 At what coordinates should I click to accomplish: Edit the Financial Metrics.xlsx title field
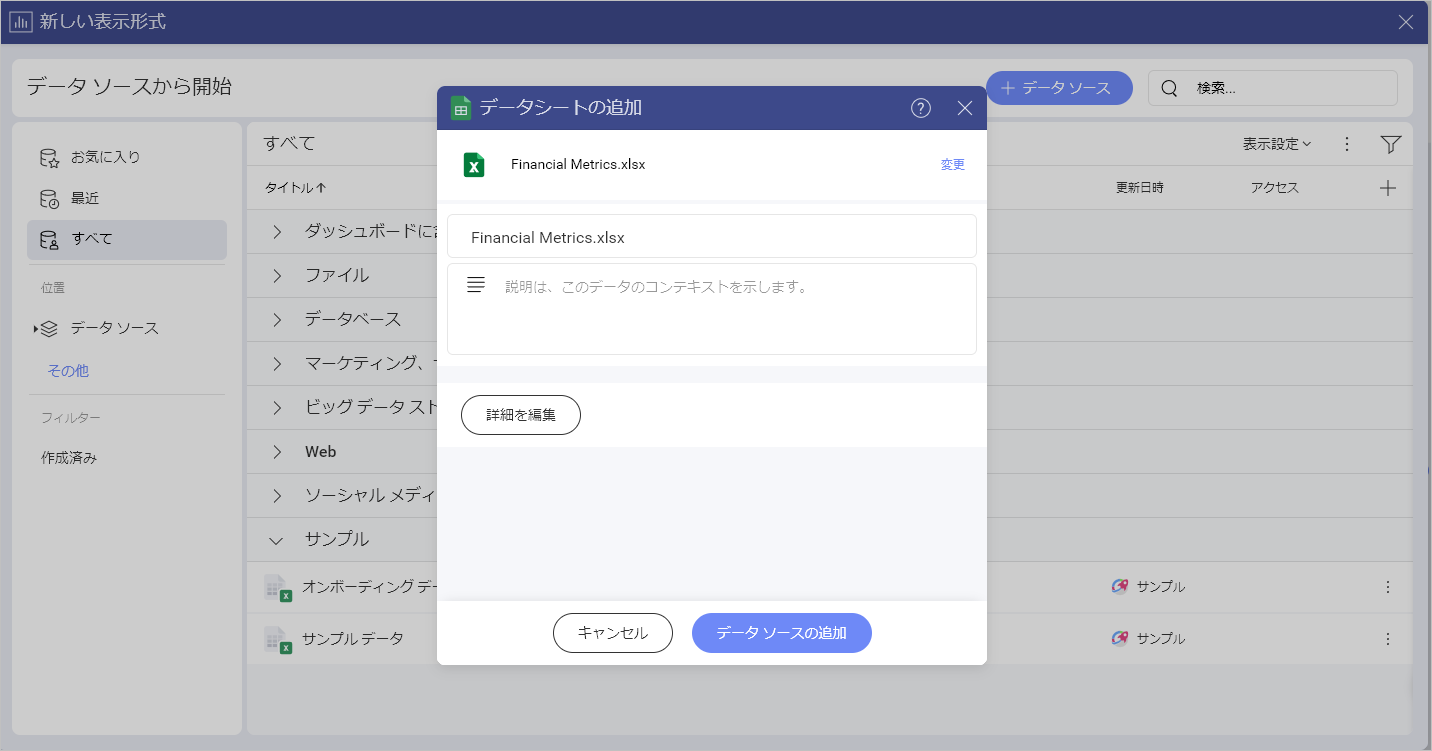[712, 236]
